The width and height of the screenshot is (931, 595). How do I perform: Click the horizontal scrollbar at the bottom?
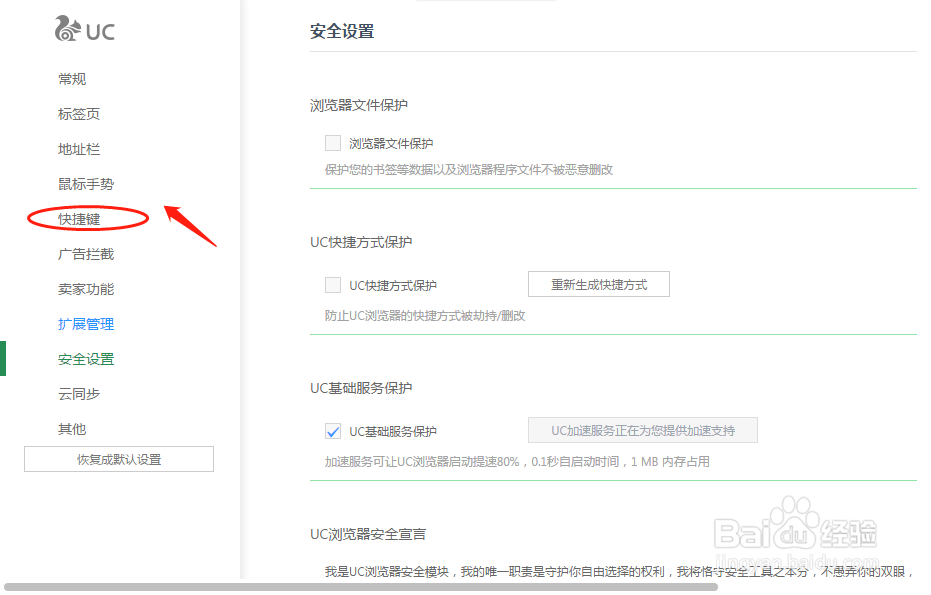point(361,587)
